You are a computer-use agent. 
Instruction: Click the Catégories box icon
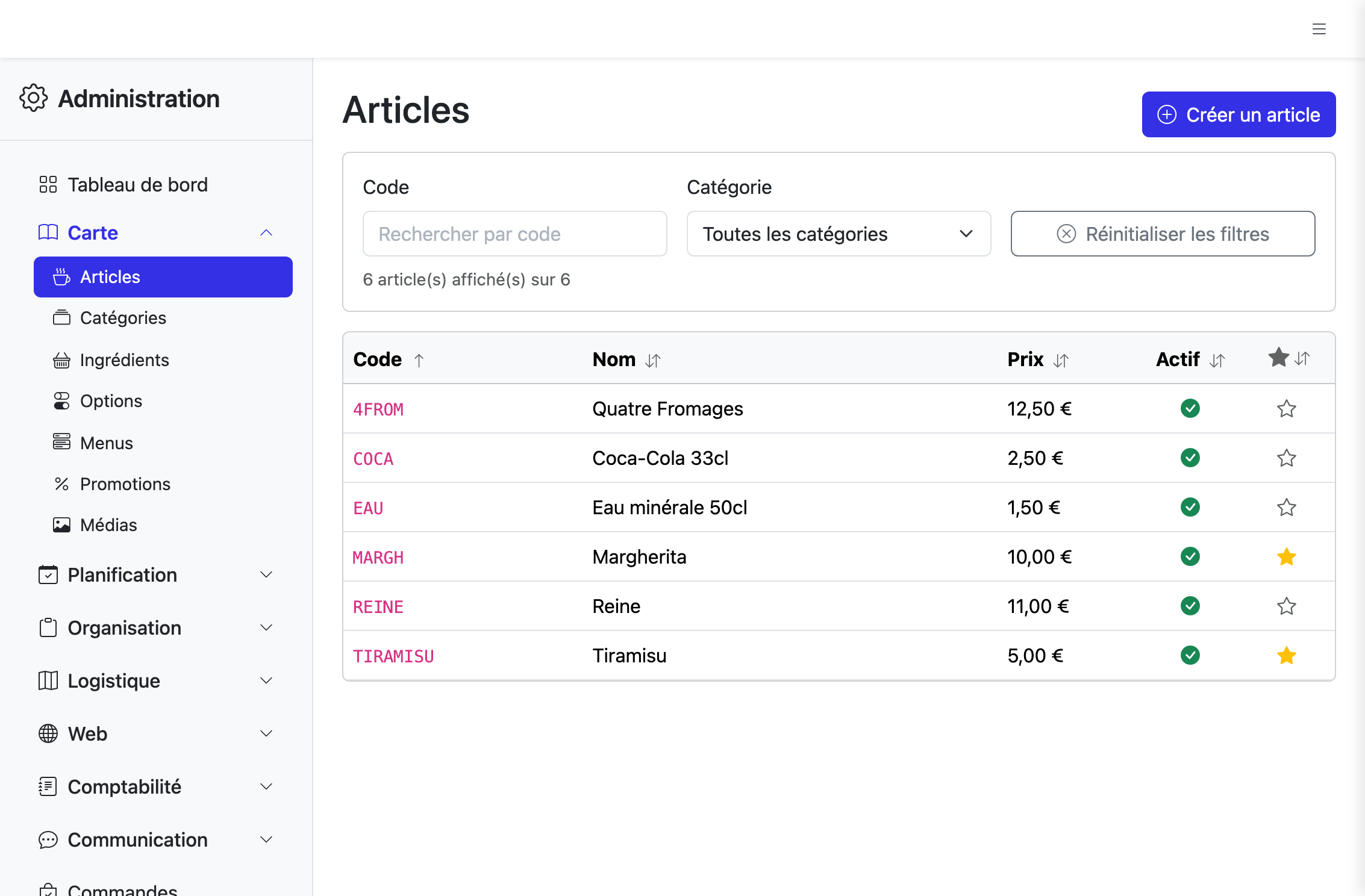(61, 318)
